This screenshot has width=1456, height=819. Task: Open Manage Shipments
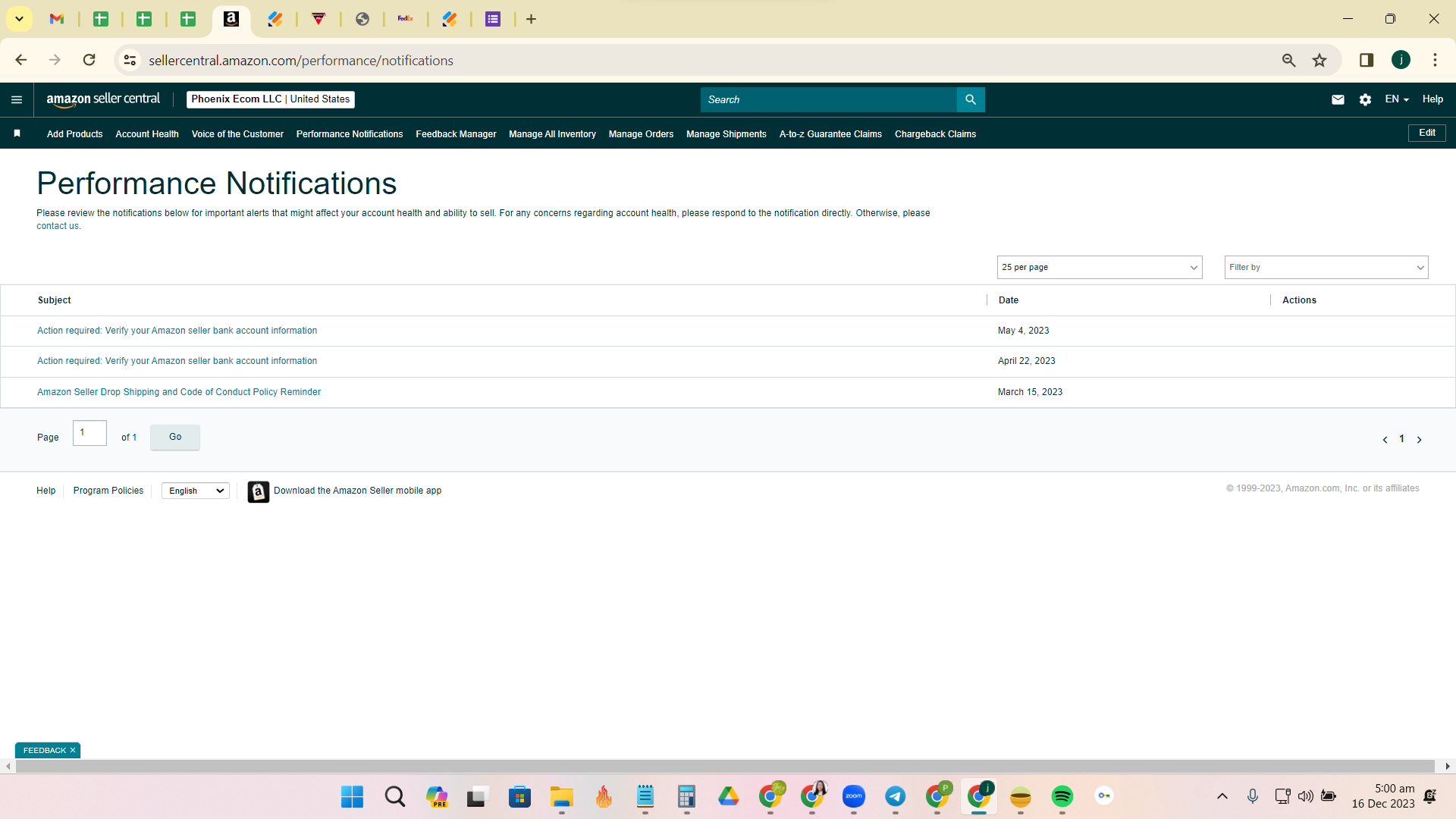pyautogui.click(x=726, y=134)
